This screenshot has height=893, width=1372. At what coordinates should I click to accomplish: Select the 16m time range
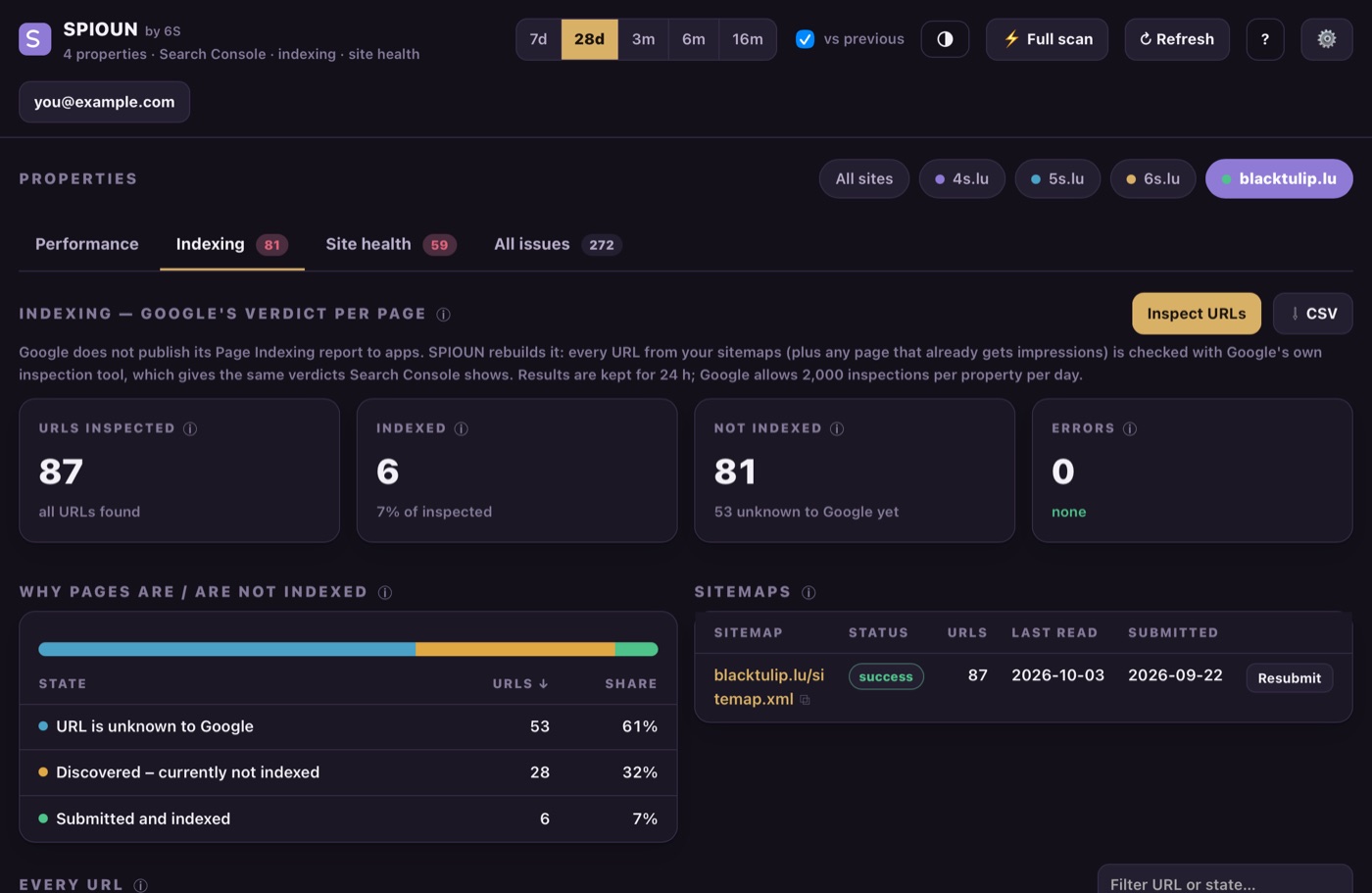[x=748, y=39]
